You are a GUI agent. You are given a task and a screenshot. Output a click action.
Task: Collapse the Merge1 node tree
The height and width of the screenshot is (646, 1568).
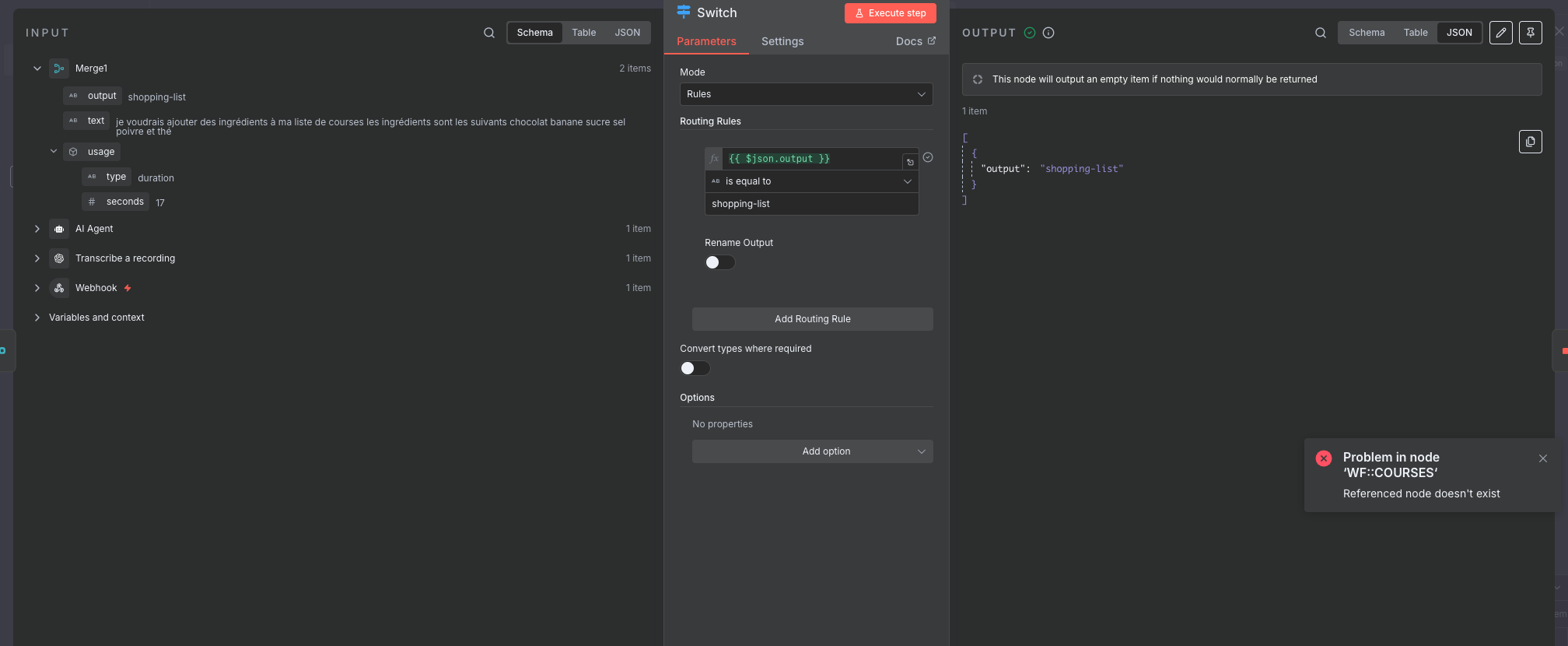(37, 68)
